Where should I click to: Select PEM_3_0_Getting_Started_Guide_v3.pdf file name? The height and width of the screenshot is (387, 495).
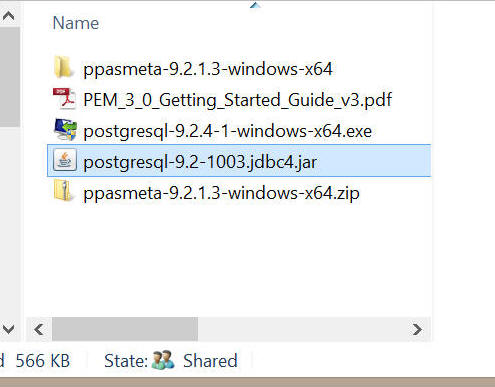(237, 100)
